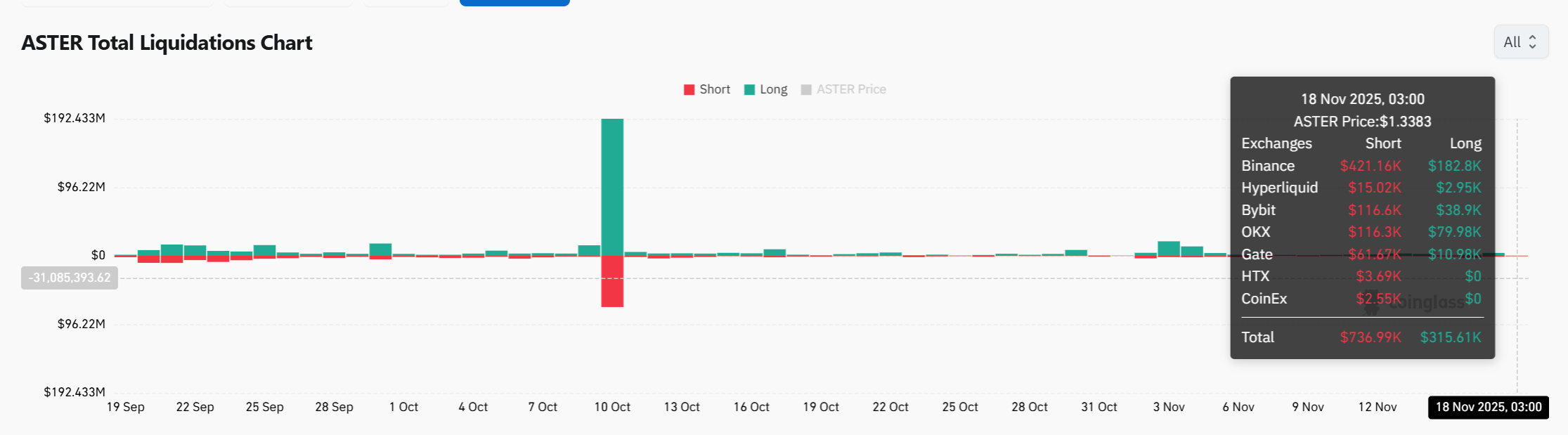The image size is (1568, 435).
Task: Enable the greyed-out ASTER Price legend series
Action: [843, 90]
